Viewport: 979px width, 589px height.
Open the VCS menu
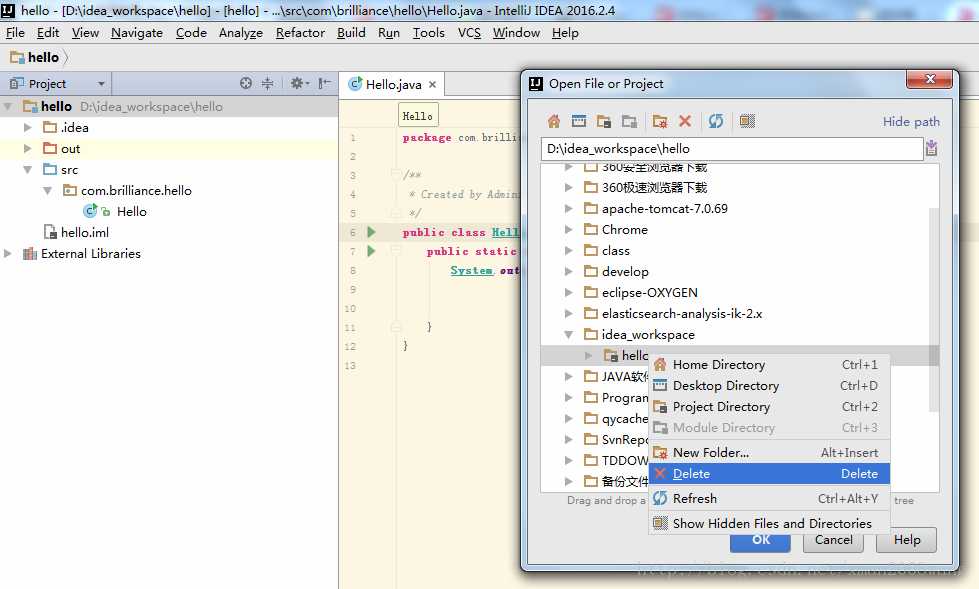[469, 32]
